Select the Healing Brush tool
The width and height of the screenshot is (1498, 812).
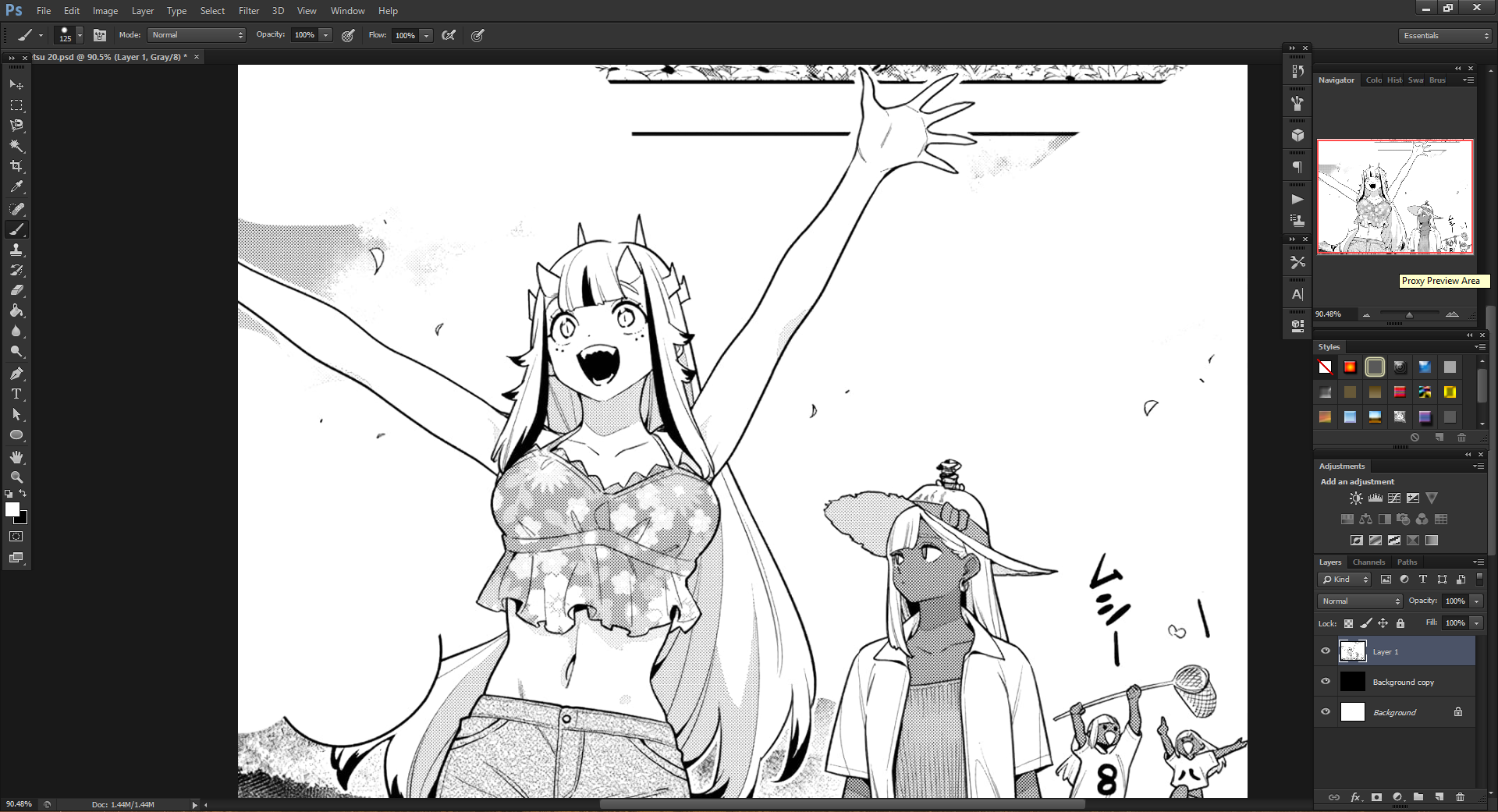click(x=16, y=209)
